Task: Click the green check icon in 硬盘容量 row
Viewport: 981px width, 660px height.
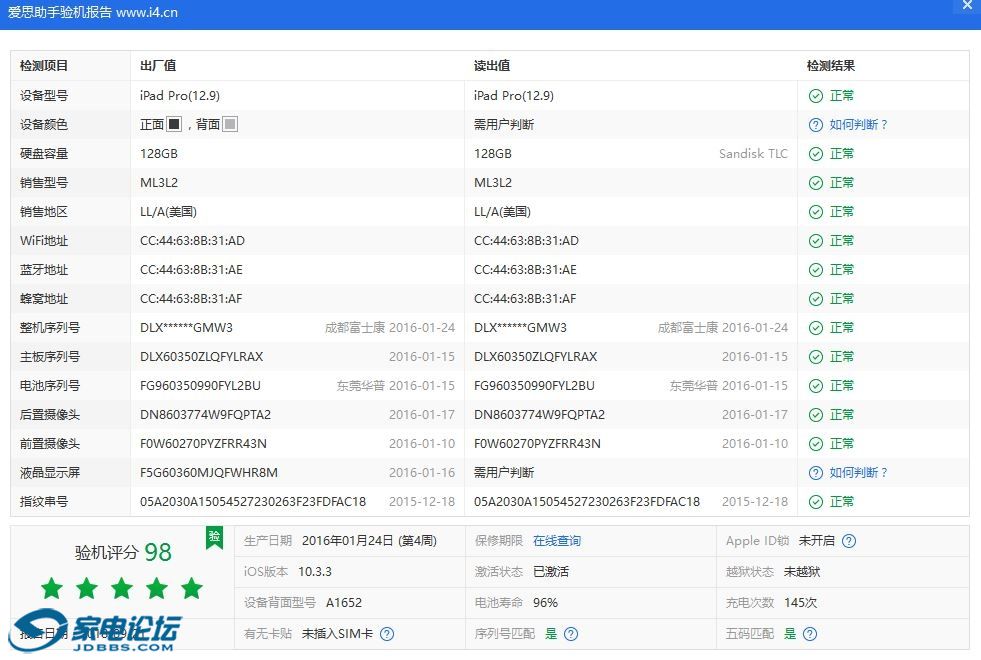Action: [x=816, y=154]
